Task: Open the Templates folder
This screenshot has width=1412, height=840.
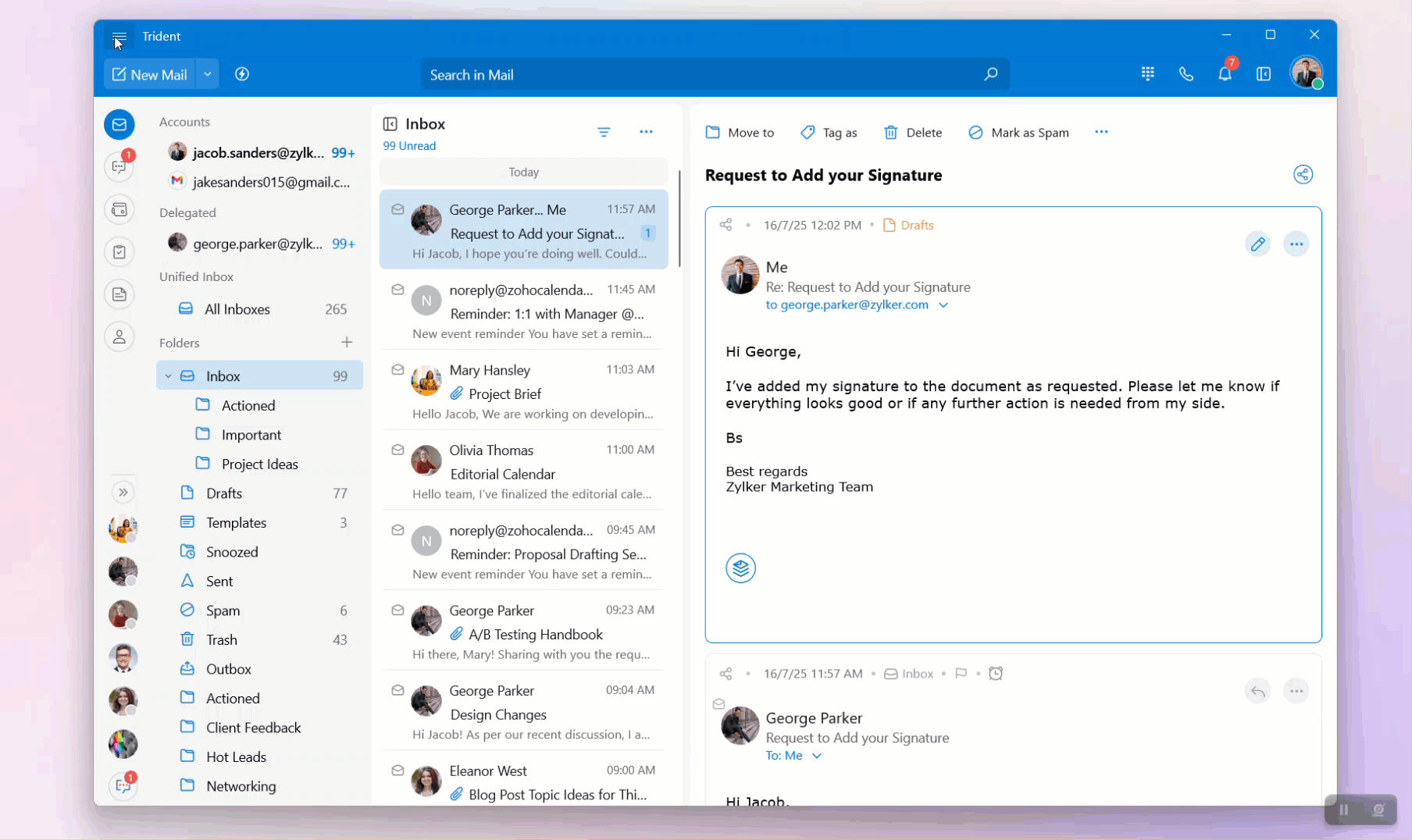Action: (261, 522)
